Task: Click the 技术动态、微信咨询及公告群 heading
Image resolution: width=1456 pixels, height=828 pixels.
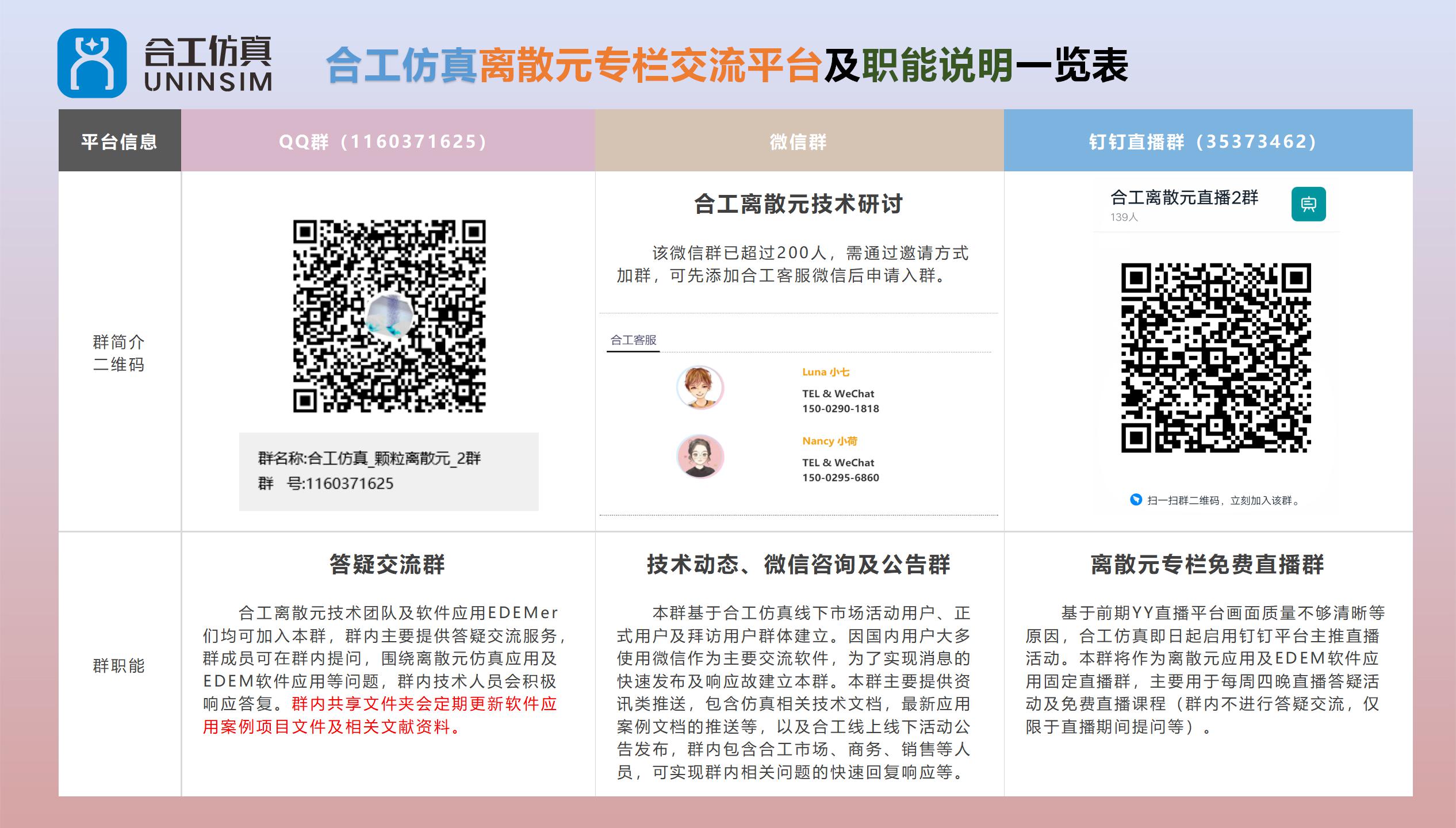Action: (x=799, y=565)
